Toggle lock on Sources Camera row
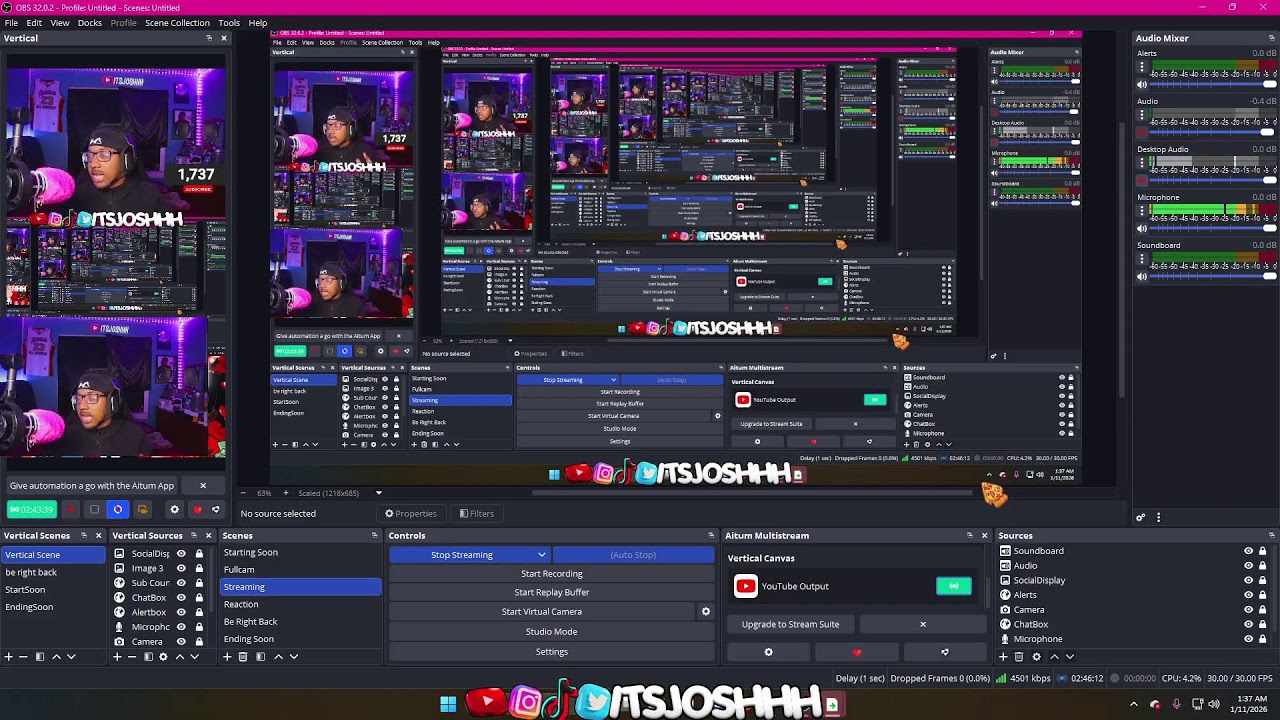This screenshot has height=720, width=1280. point(1262,609)
